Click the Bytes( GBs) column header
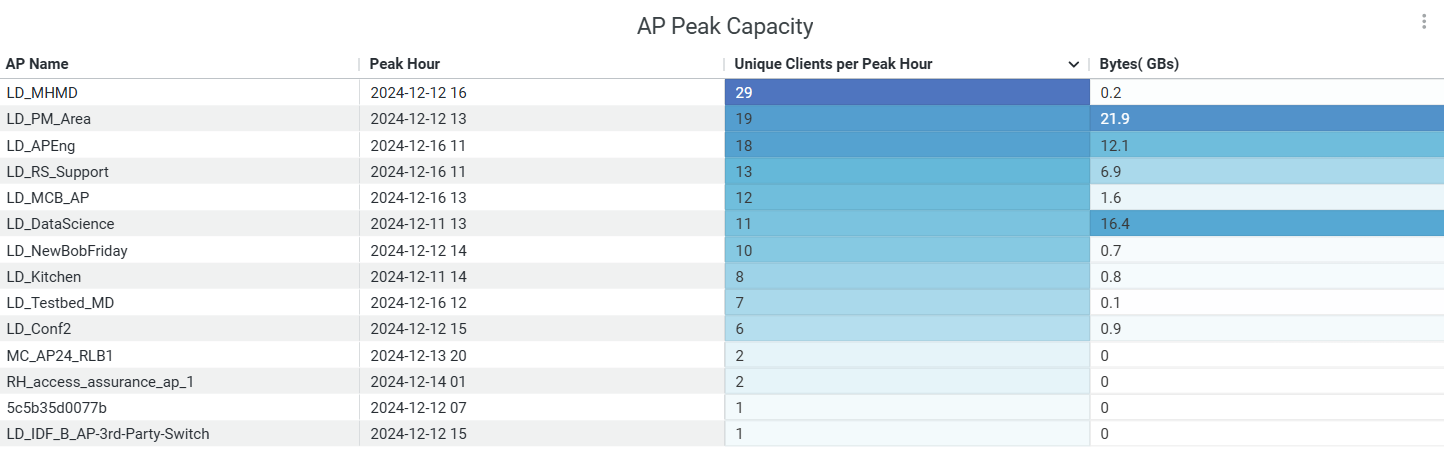Screen dimensions: 1444x451 1139,64
